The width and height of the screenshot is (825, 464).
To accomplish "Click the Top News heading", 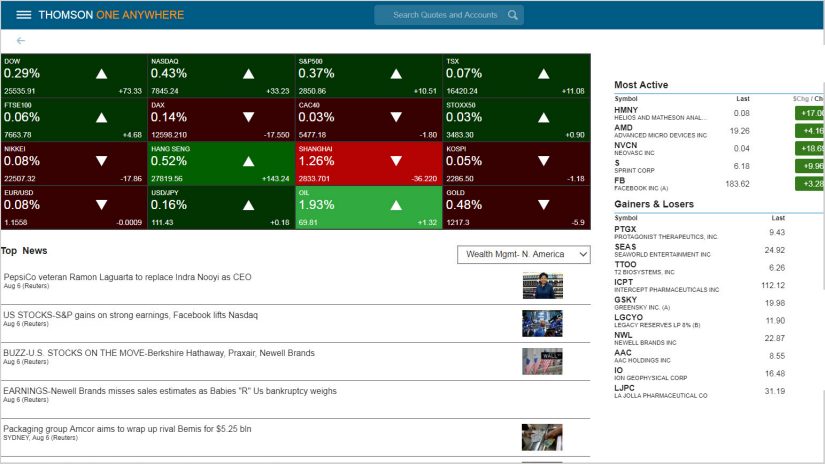I will point(24,251).
